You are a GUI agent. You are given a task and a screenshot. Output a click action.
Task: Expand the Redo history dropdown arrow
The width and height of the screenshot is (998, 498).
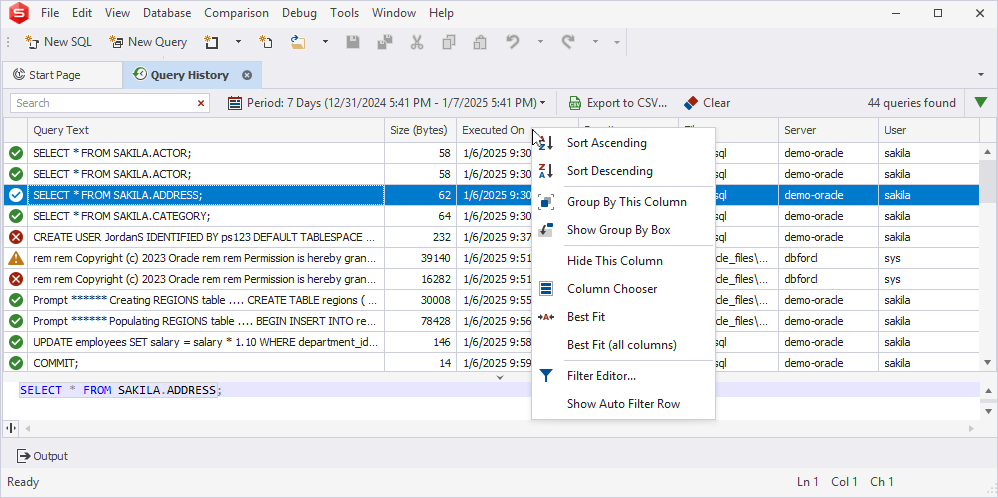click(x=596, y=42)
